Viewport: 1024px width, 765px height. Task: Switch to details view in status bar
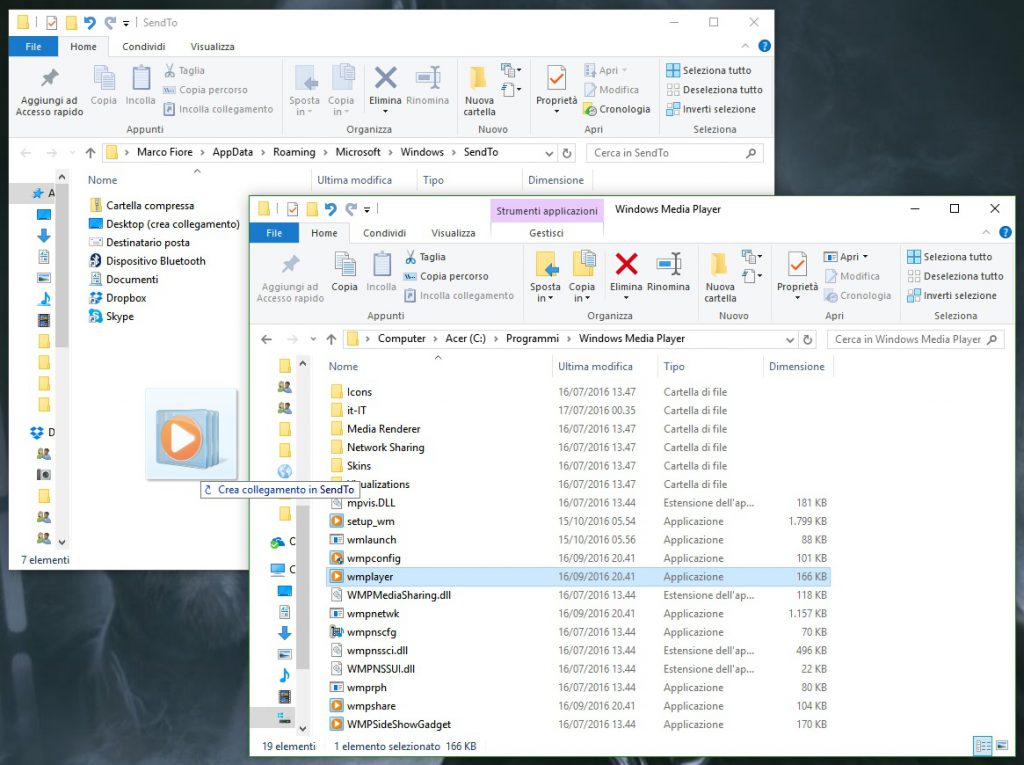point(983,745)
